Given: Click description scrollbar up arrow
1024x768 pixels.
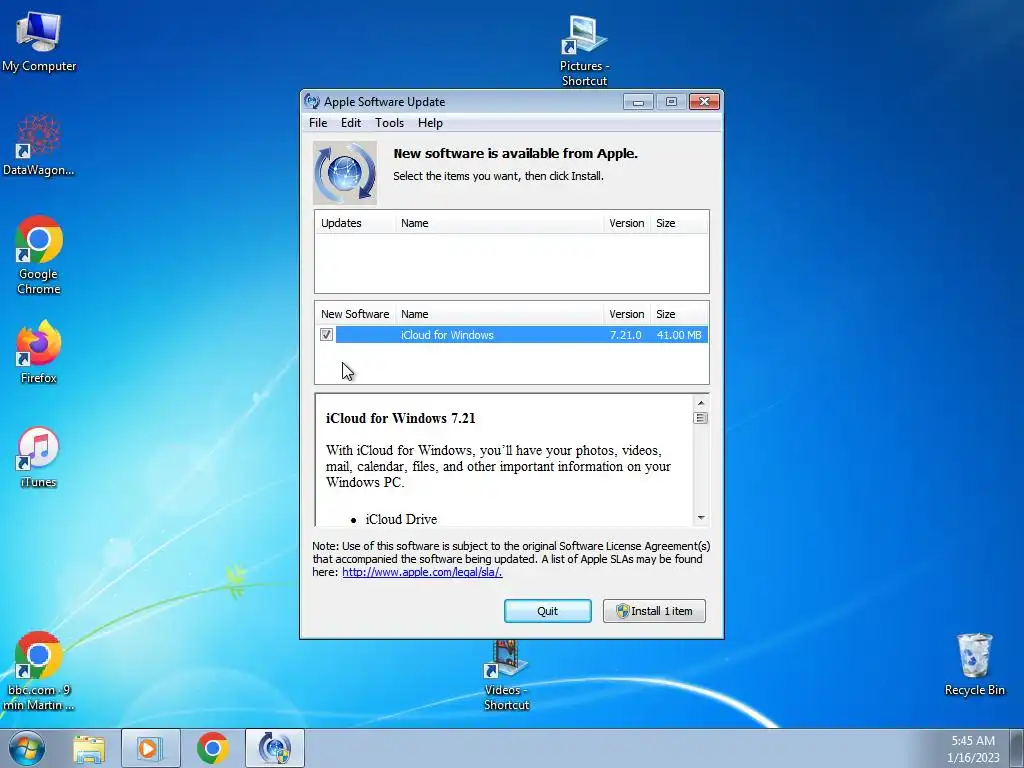Looking at the screenshot, I should tap(701, 403).
